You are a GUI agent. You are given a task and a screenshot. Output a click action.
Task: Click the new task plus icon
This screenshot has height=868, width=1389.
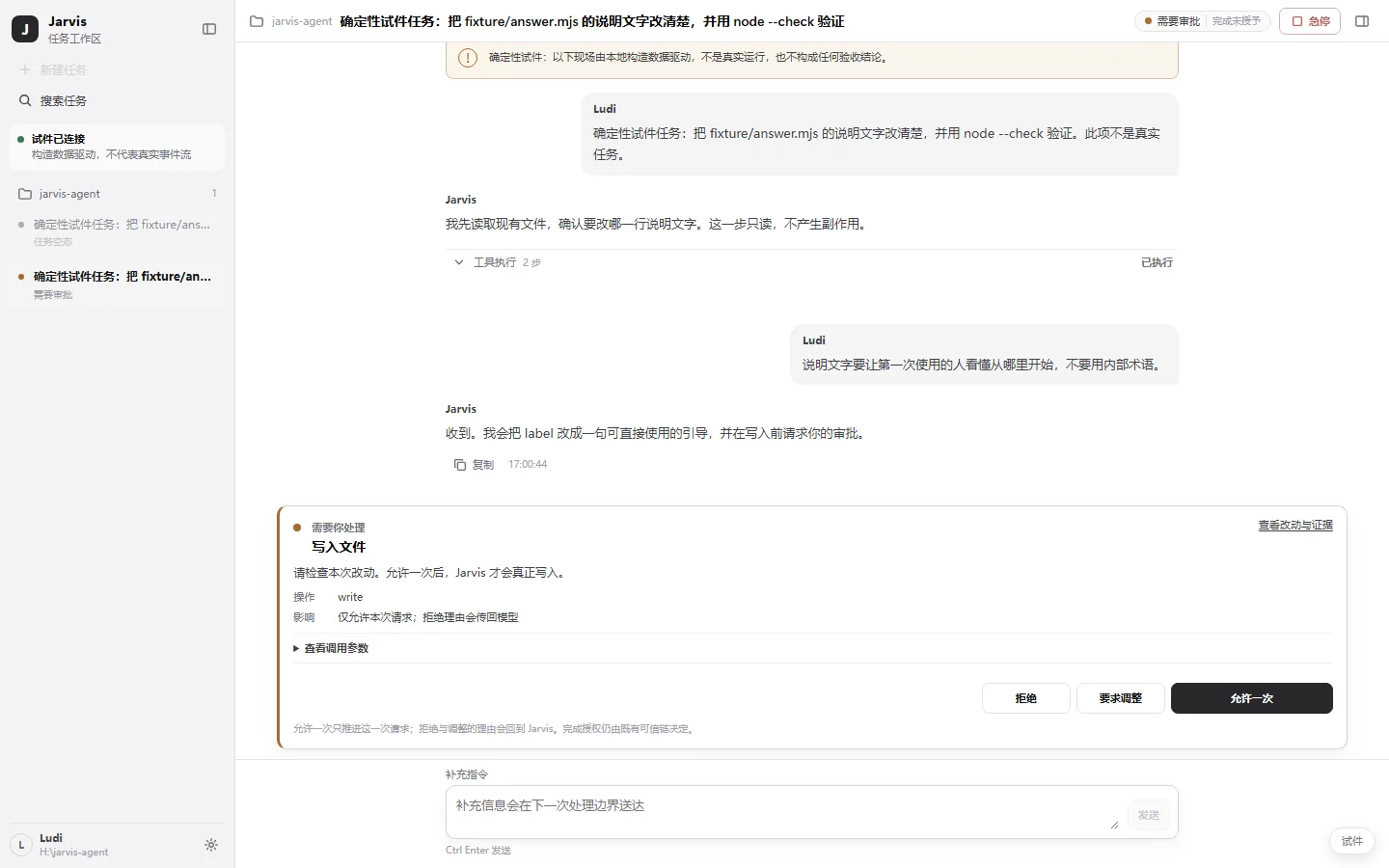25,69
